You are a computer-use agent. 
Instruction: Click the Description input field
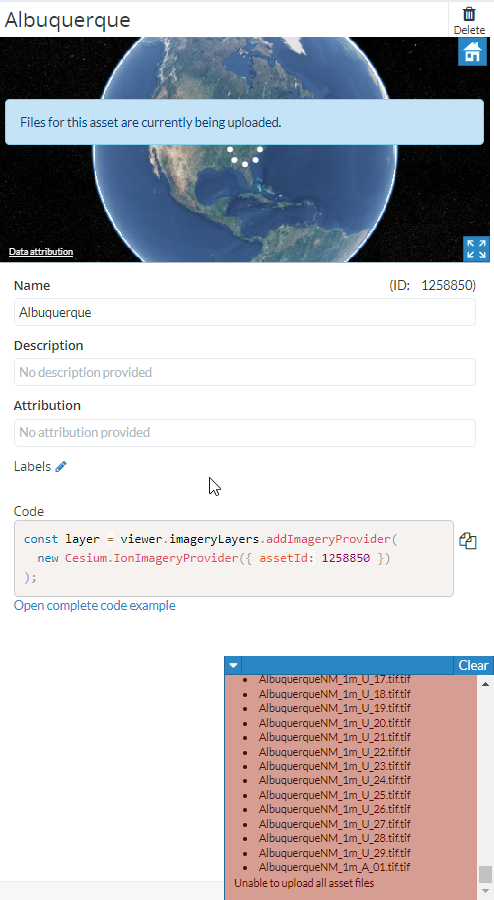pos(245,372)
